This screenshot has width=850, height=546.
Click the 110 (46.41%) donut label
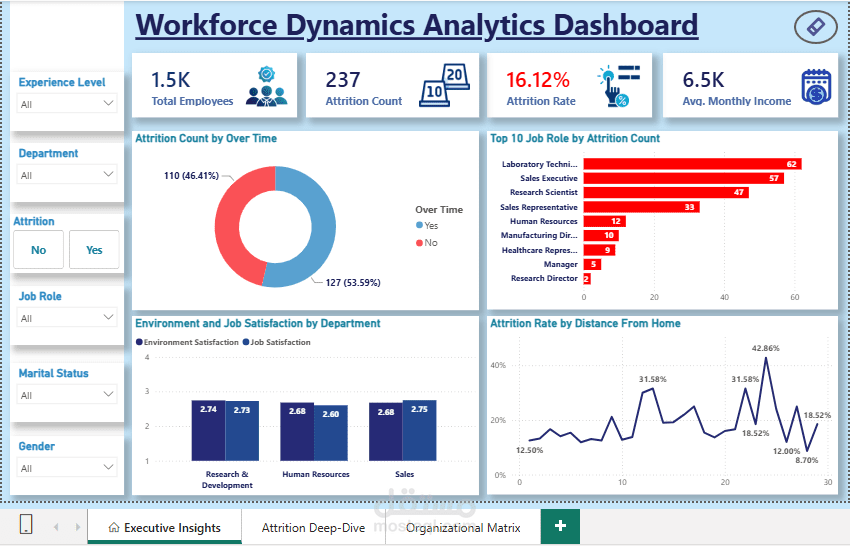191,176
